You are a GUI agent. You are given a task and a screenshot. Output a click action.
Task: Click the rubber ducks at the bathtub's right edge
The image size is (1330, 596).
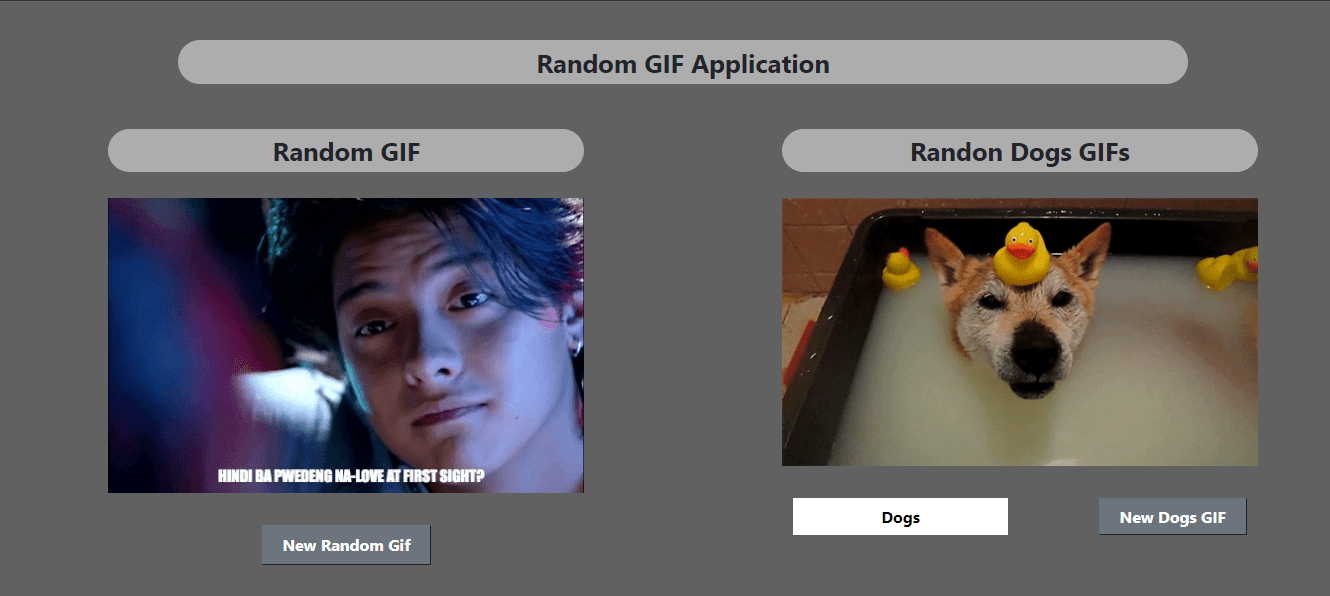[x=1228, y=268]
